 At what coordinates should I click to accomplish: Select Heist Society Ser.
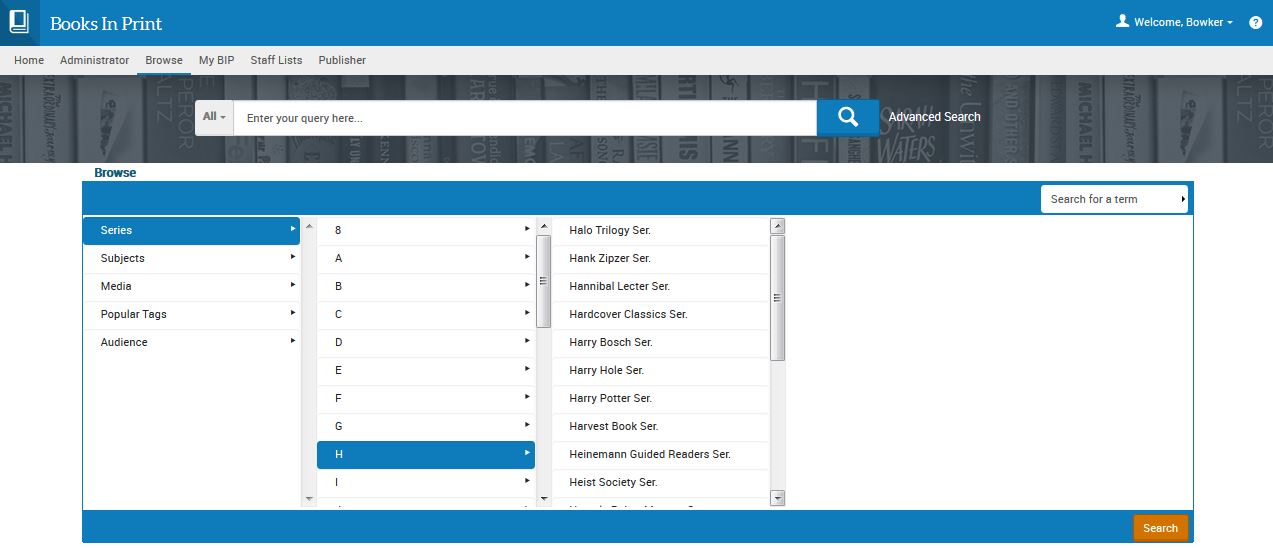[661, 482]
